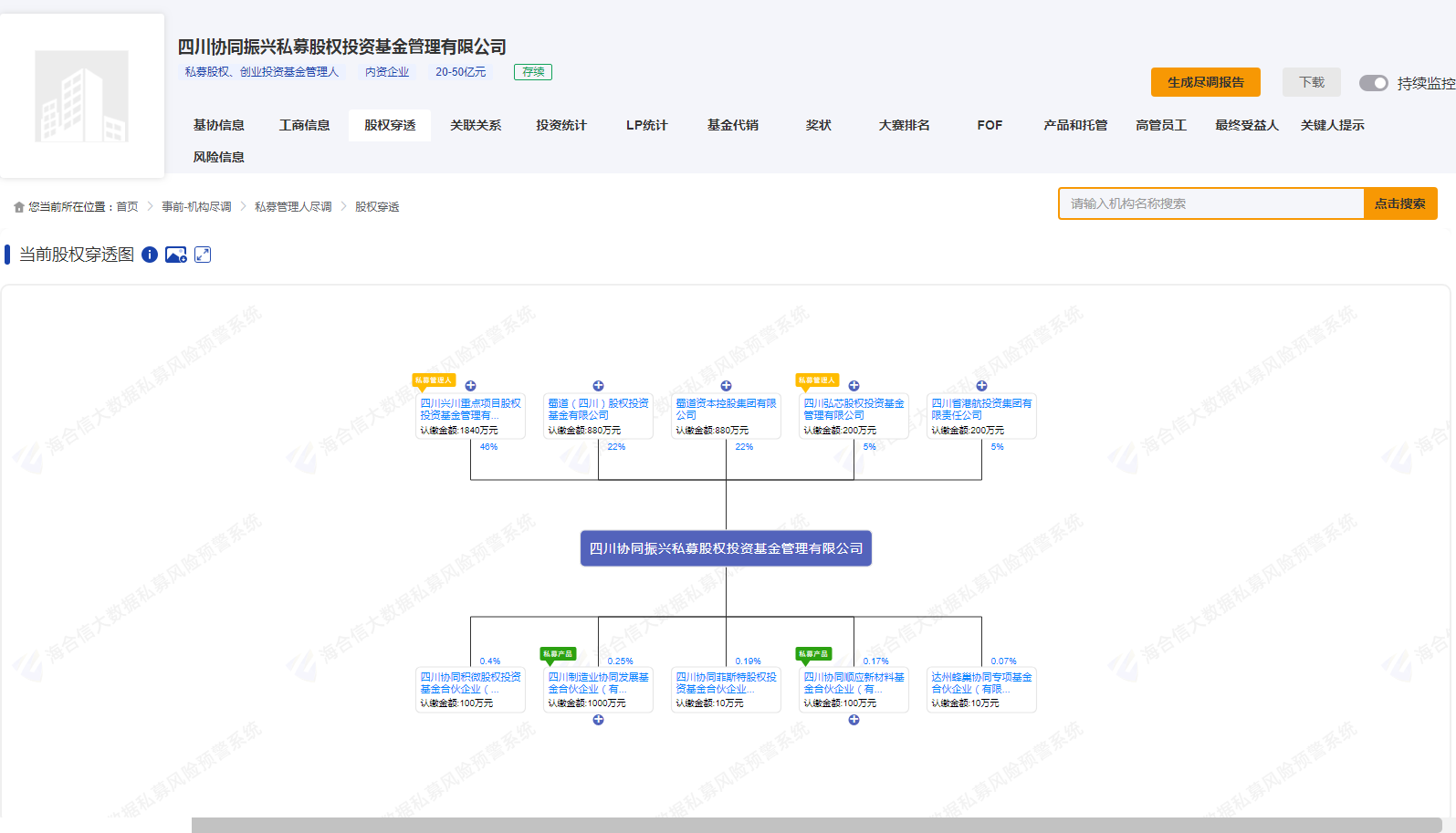Screen dimensions: 1456x833
Task: Click the home icon in breadcrumb
Action: [19, 207]
